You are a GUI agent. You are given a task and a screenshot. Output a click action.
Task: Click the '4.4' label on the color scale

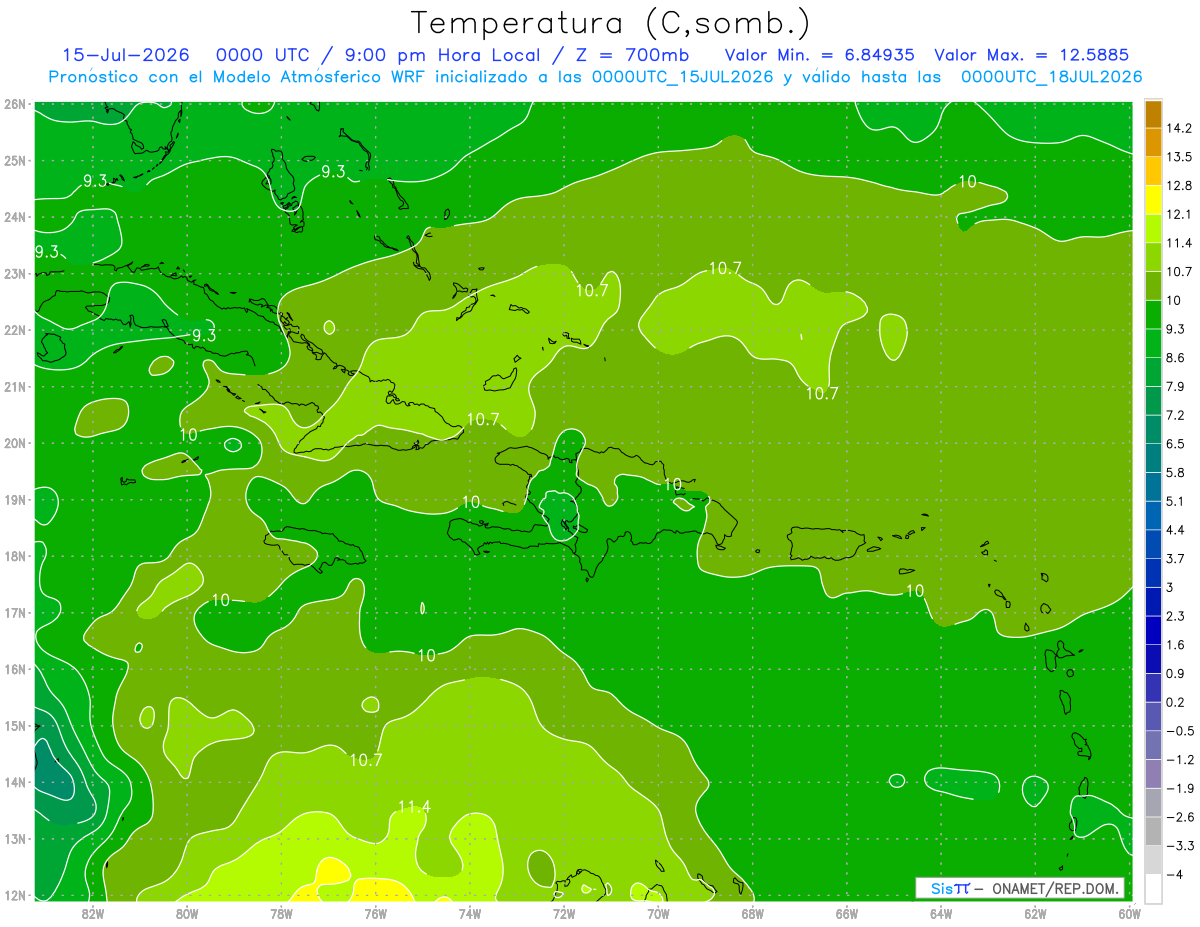click(x=1176, y=529)
